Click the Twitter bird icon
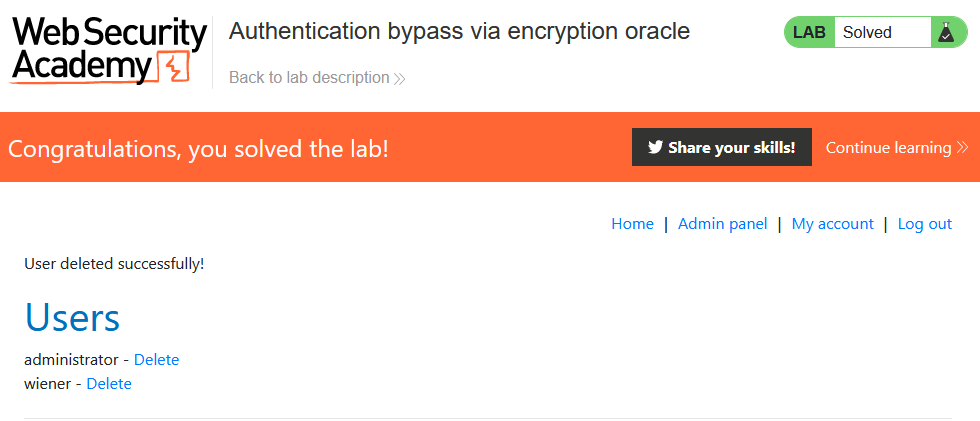Screen dimensions: 980x421 (x=655, y=147)
